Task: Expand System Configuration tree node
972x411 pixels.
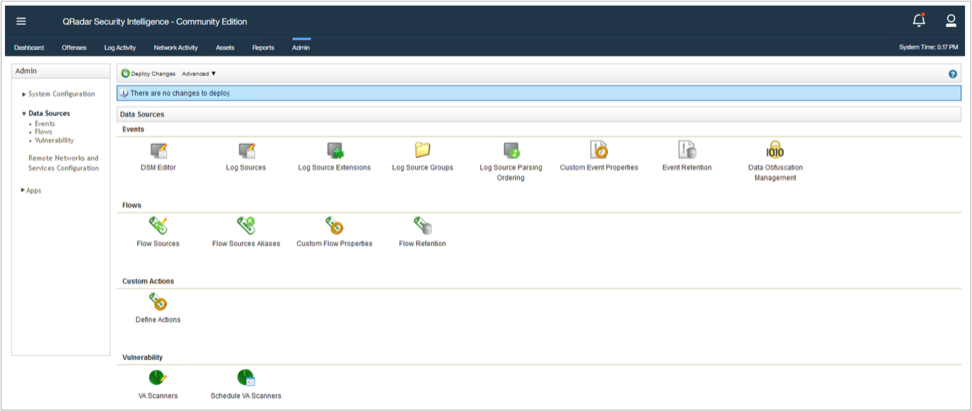Action: click(60, 94)
